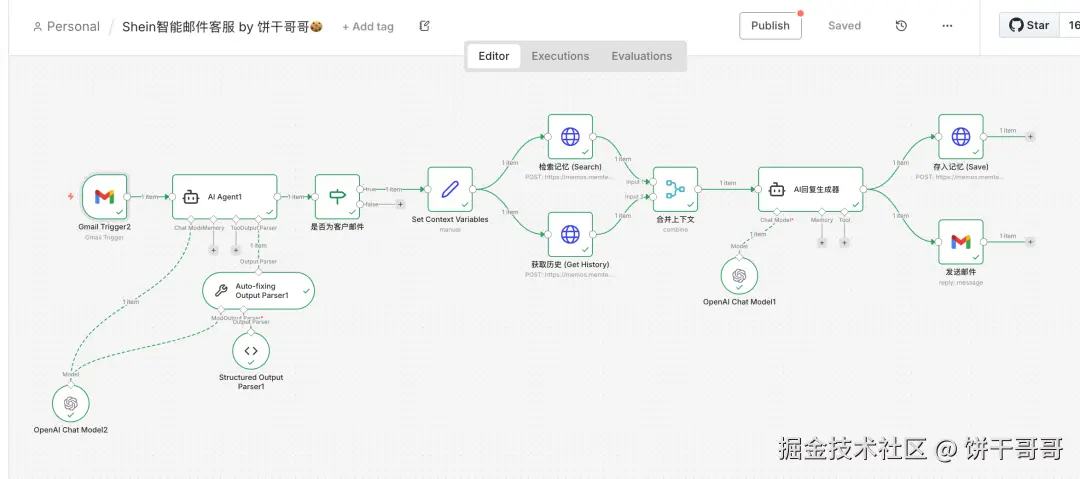The image size is (1080, 479).
Task: Add memory via plus under AI Agent1
Action: point(214,250)
